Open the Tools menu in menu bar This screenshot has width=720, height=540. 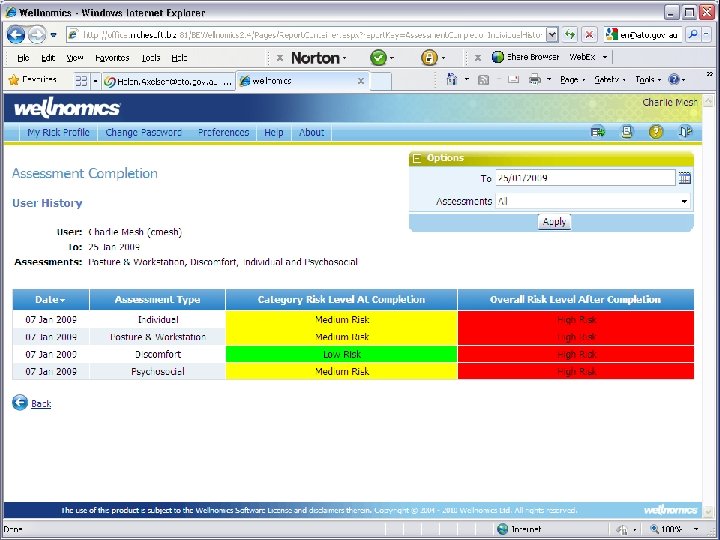(x=151, y=58)
